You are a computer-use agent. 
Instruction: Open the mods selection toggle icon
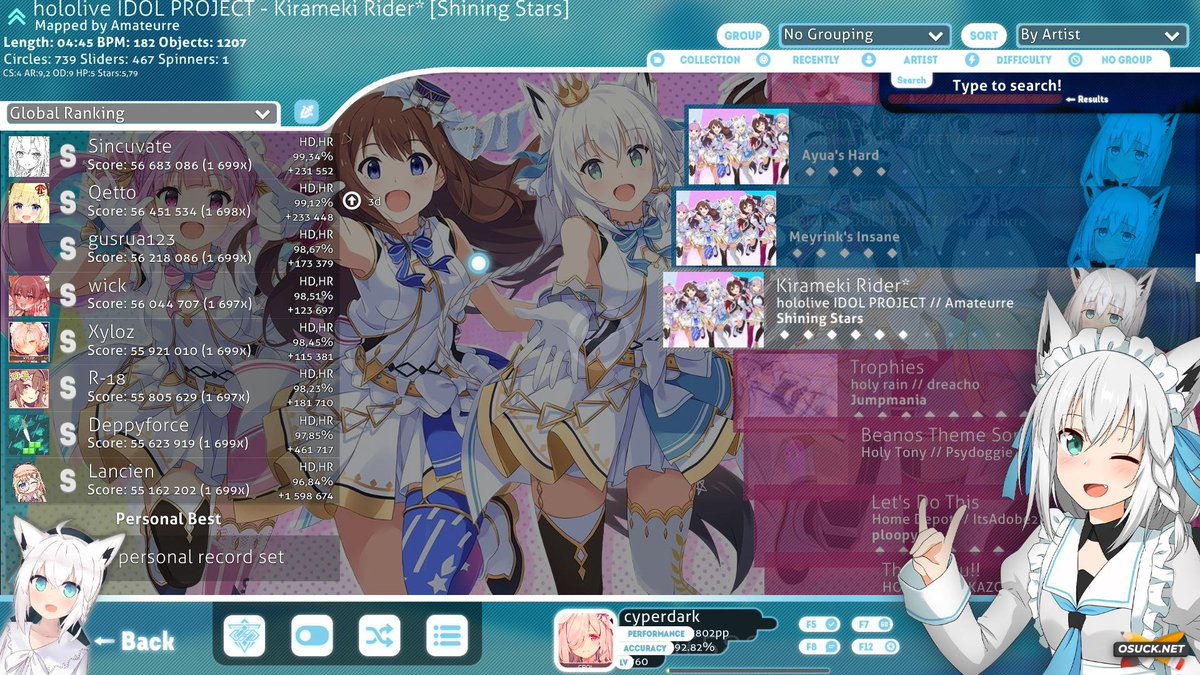pyautogui.click(x=312, y=635)
